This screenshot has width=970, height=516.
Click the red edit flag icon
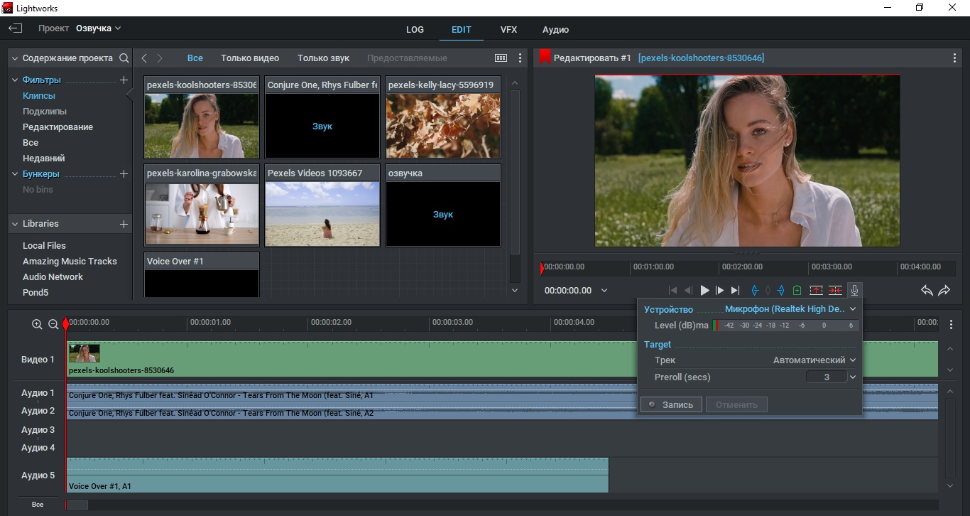coord(544,57)
